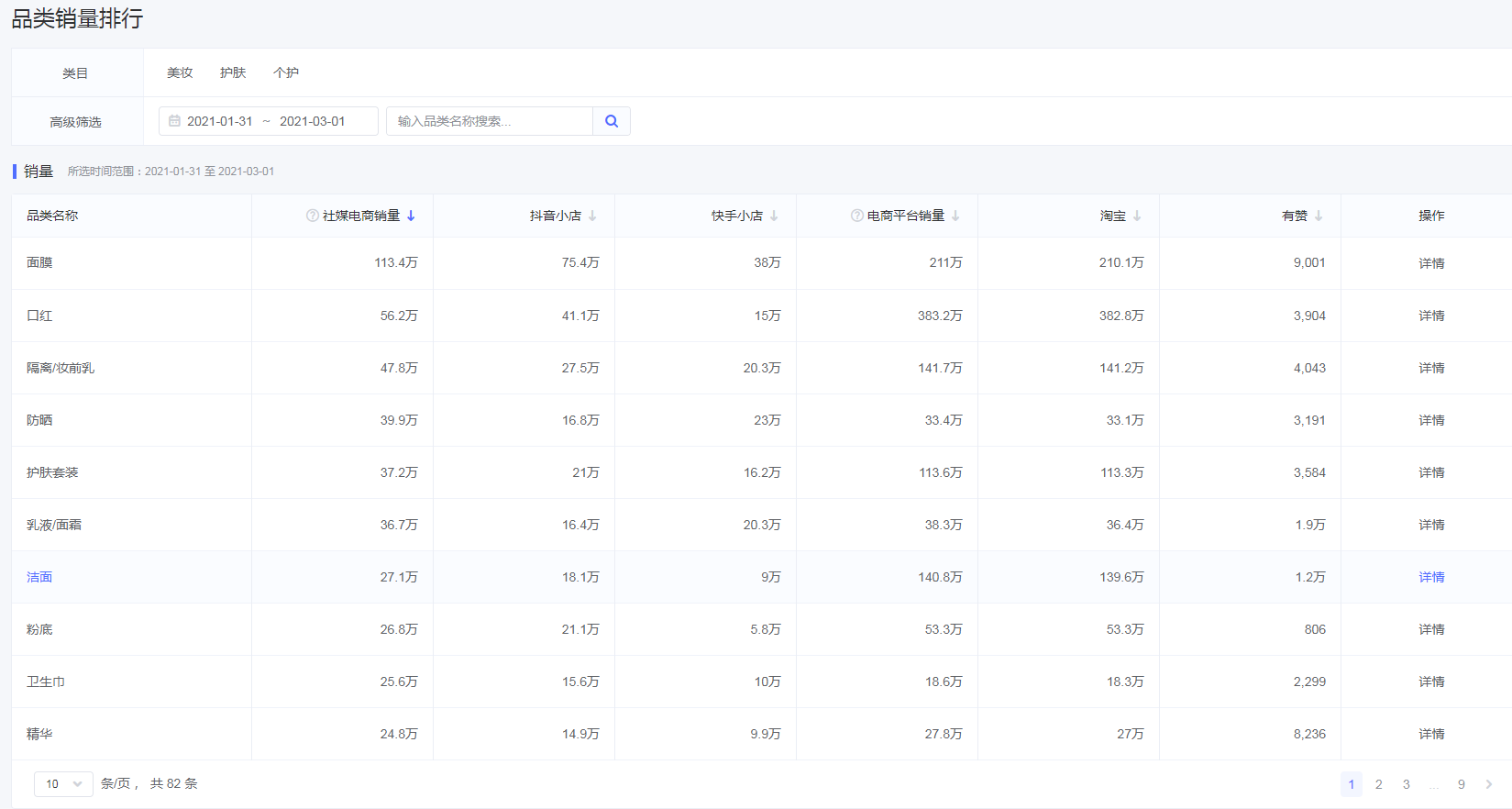Click end date 2021-03-01 field
This screenshot has width=1512, height=809.
pyautogui.click(x=313, y=121)
